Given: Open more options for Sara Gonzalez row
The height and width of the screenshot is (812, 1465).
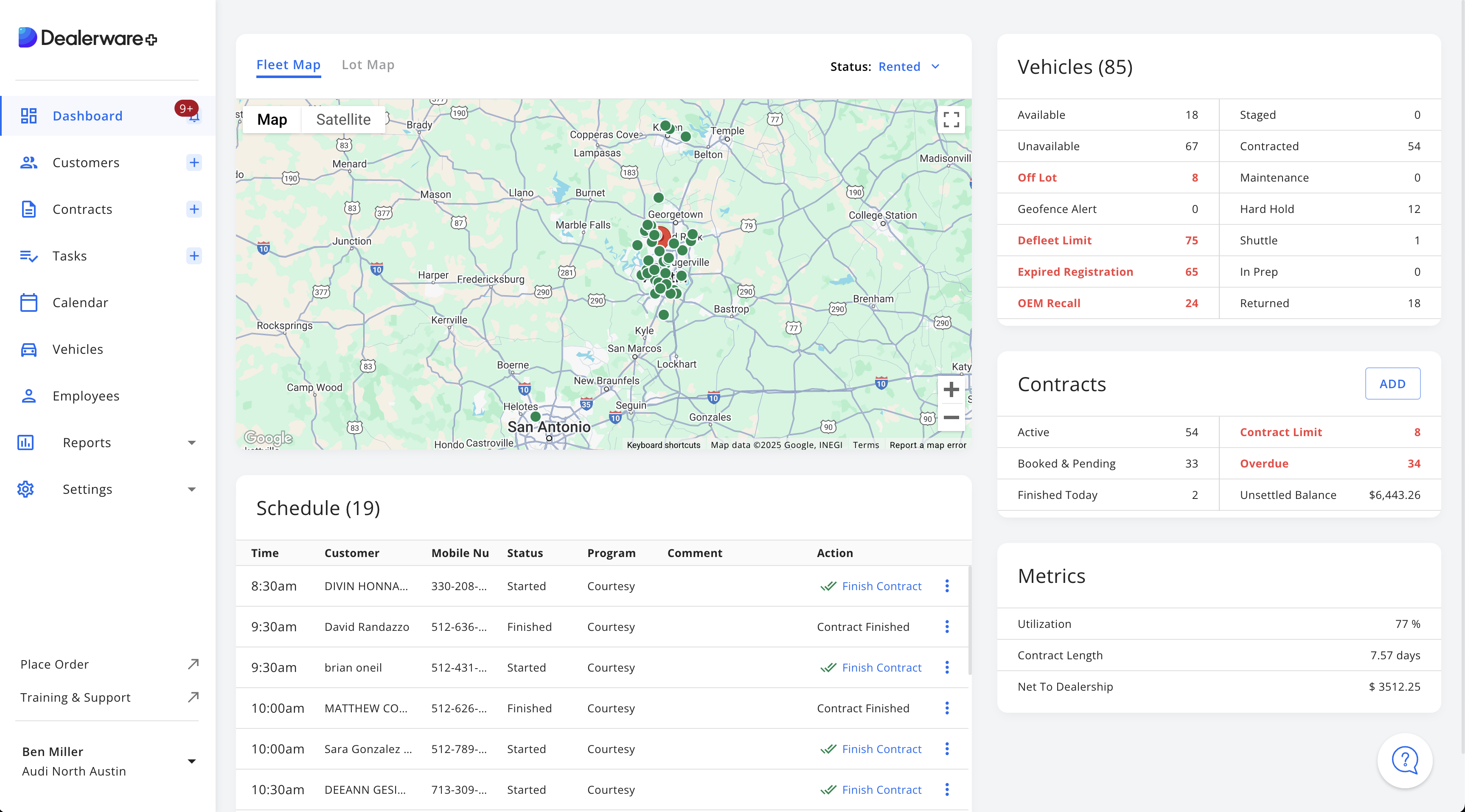Looking at the screenshot, I should 947,749.
